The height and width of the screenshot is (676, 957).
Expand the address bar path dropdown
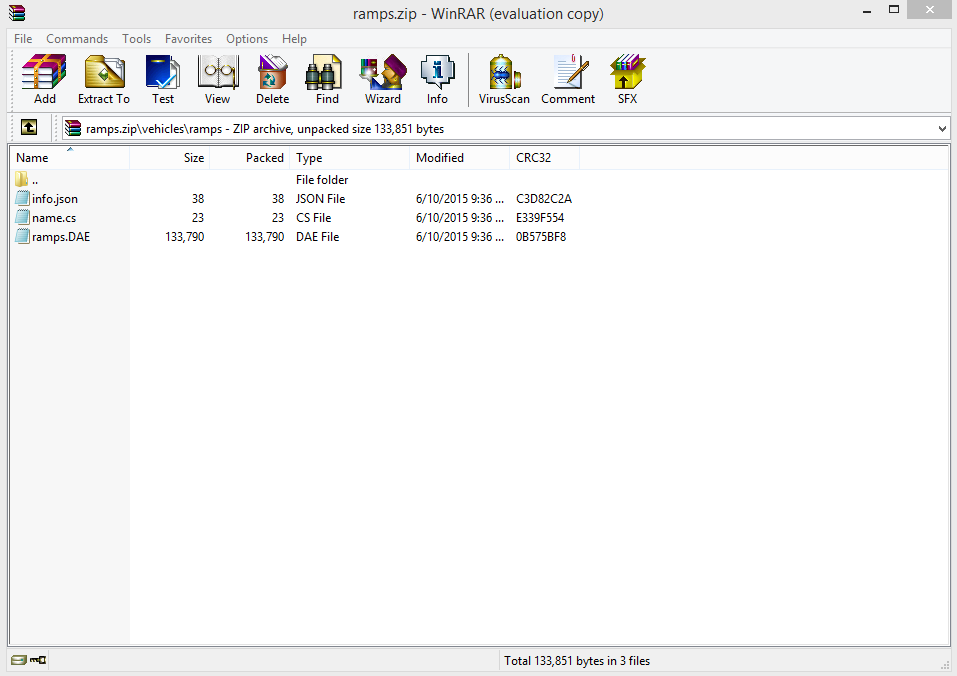click(942, 129)
